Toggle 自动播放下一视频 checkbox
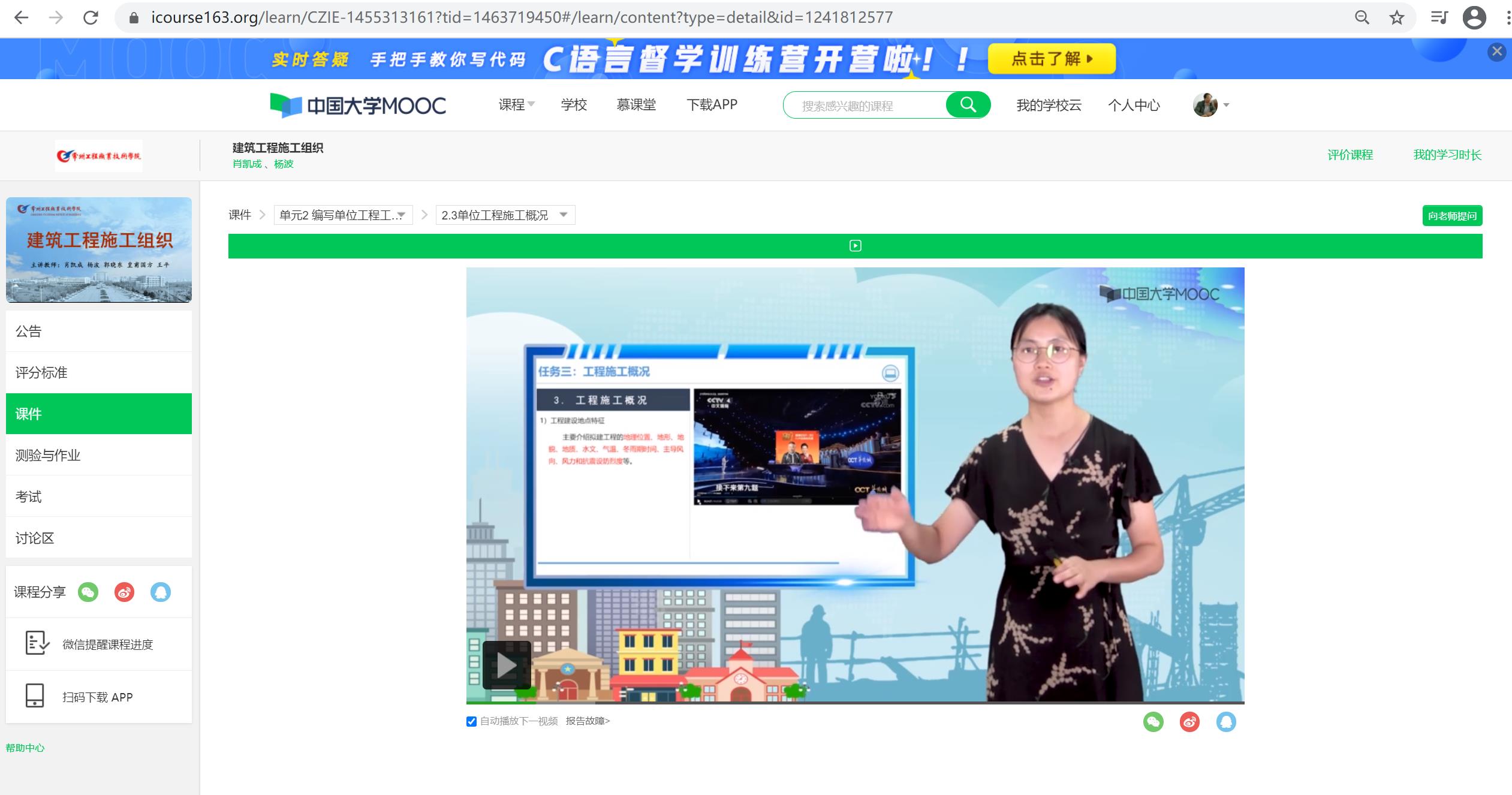Viewport: 1512px width, 795px height. point(471,721)
